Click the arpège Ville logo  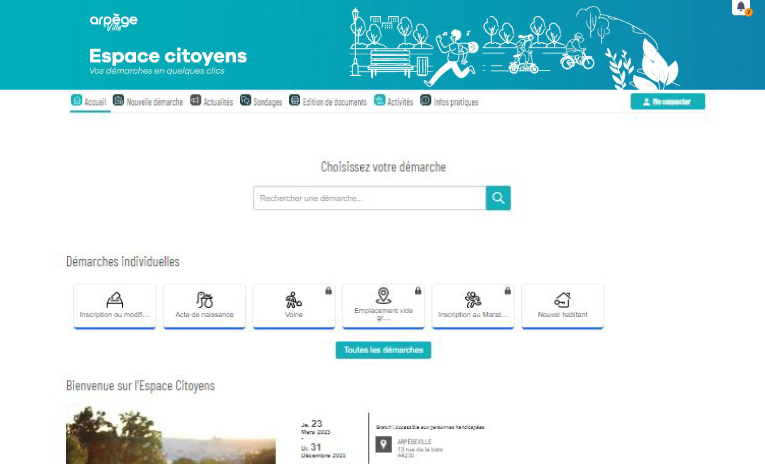pyautogui.click(x=114, y=22)
